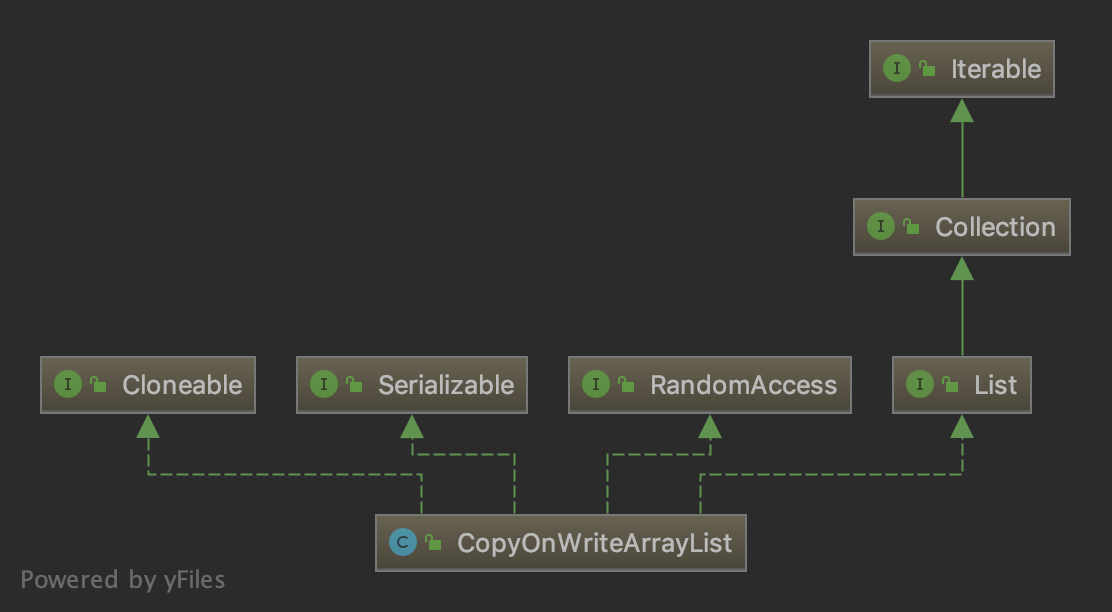Select the RandomAccess interface node label
Screen dimensions: 1112x612
pyautogui.click(x=743, y=385)
